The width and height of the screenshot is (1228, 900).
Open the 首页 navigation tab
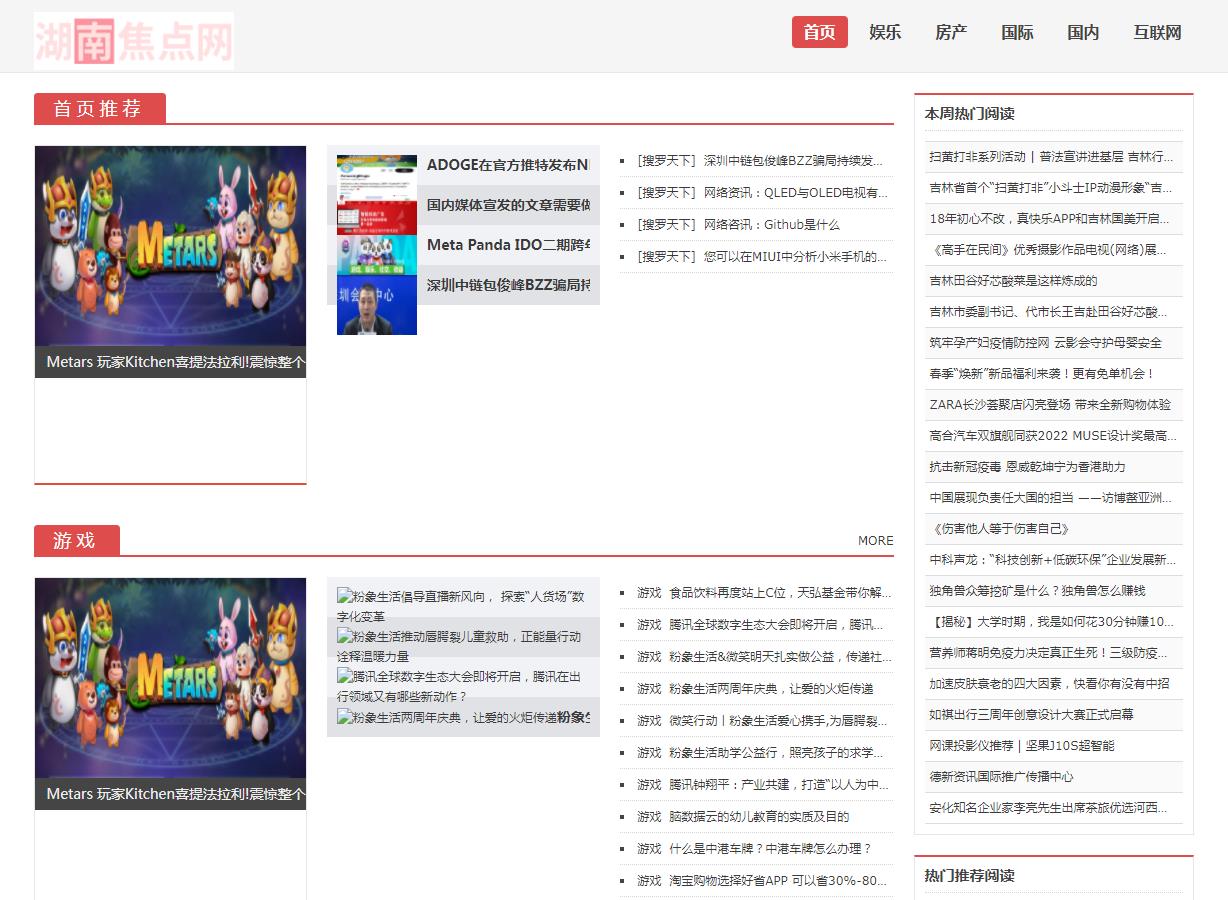[820, 32]
